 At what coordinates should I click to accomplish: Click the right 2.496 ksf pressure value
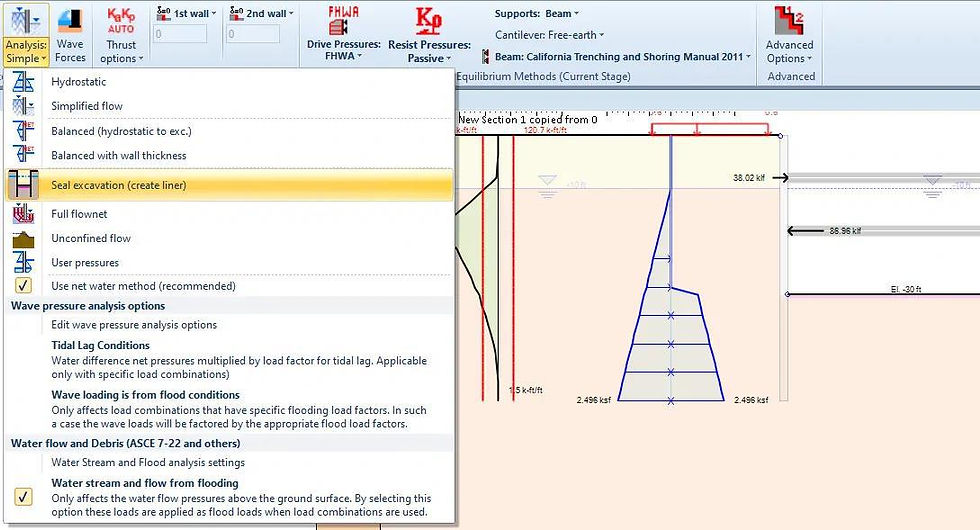pos(751,400)
